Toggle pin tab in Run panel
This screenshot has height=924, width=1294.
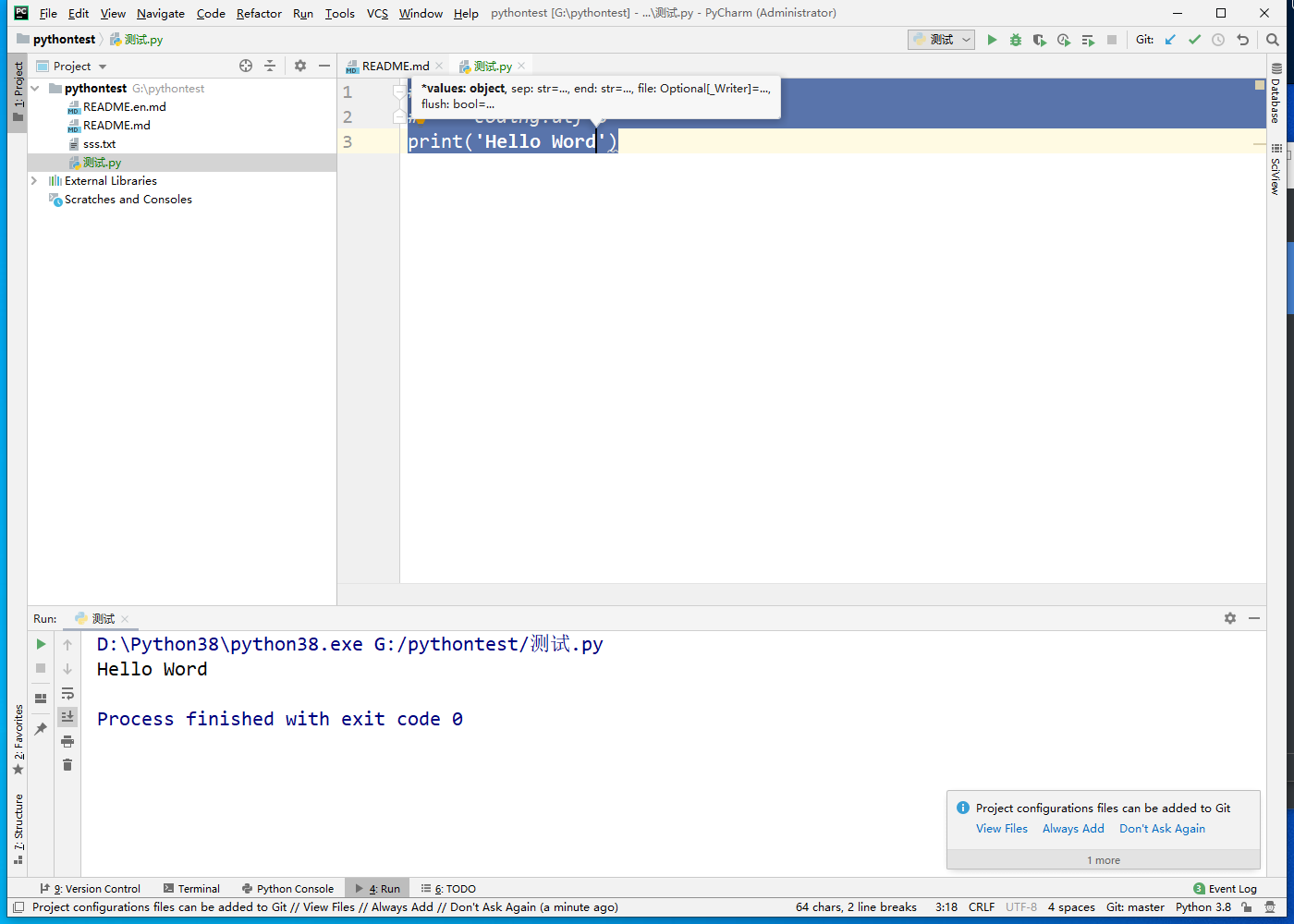coord(41,729)
